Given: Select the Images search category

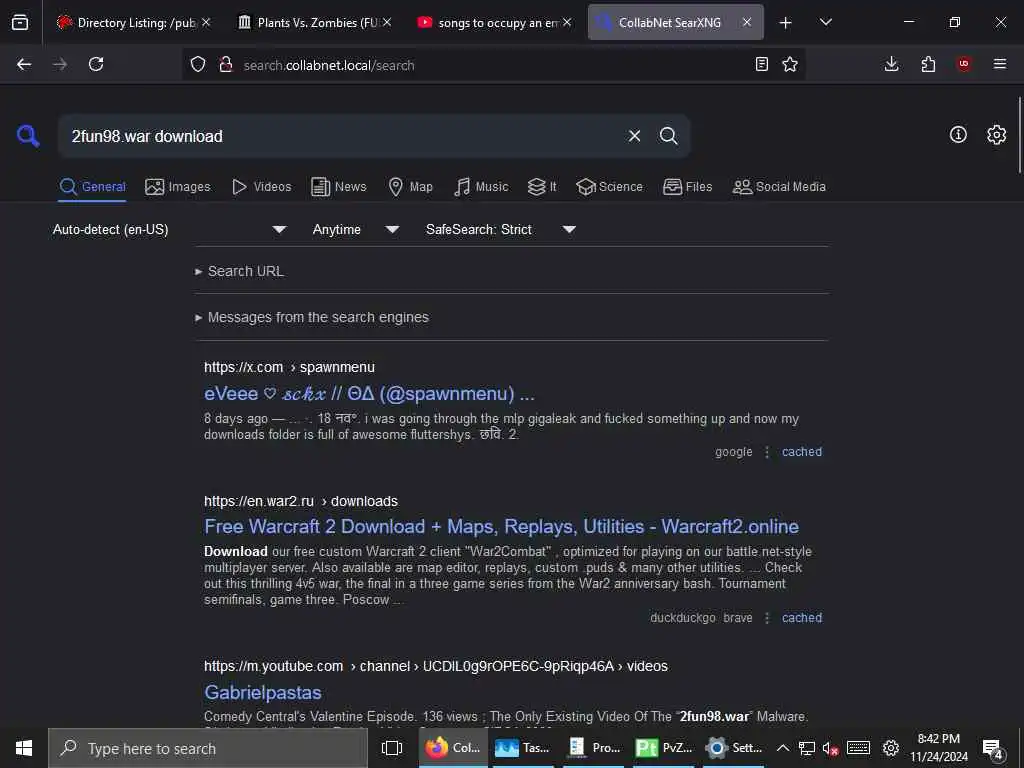Looking at the screenshot, I should (178, 187).
